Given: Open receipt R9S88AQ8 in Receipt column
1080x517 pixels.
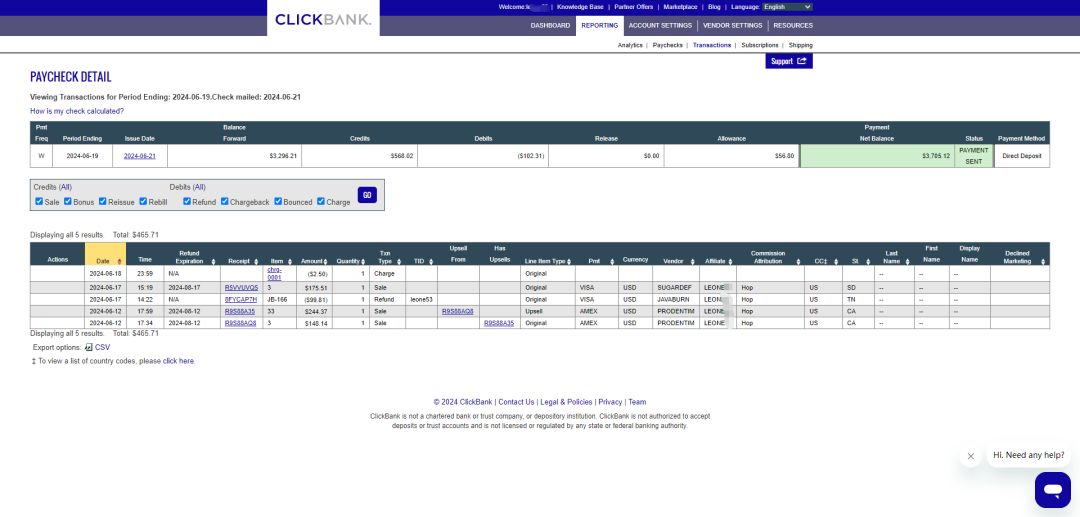Looking at the screenshot, I should pyautogui.click(x=240, y=323).
